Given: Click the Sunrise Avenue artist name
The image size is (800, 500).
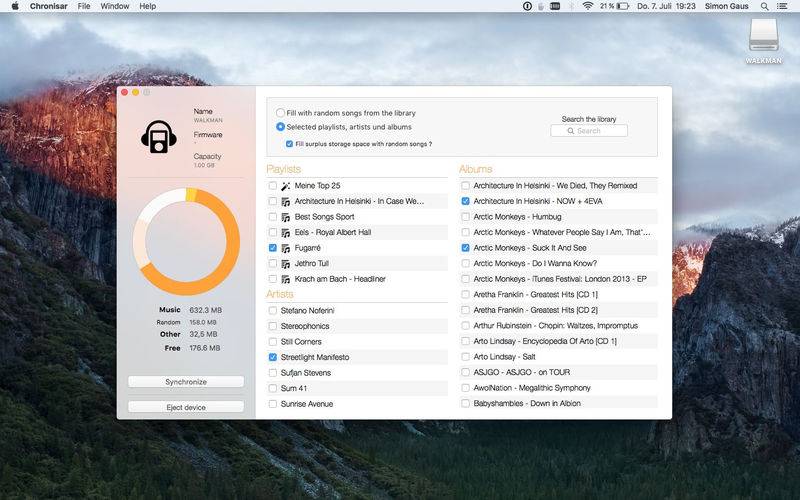Looking at the screenshot, I should (x=307, y=404).
